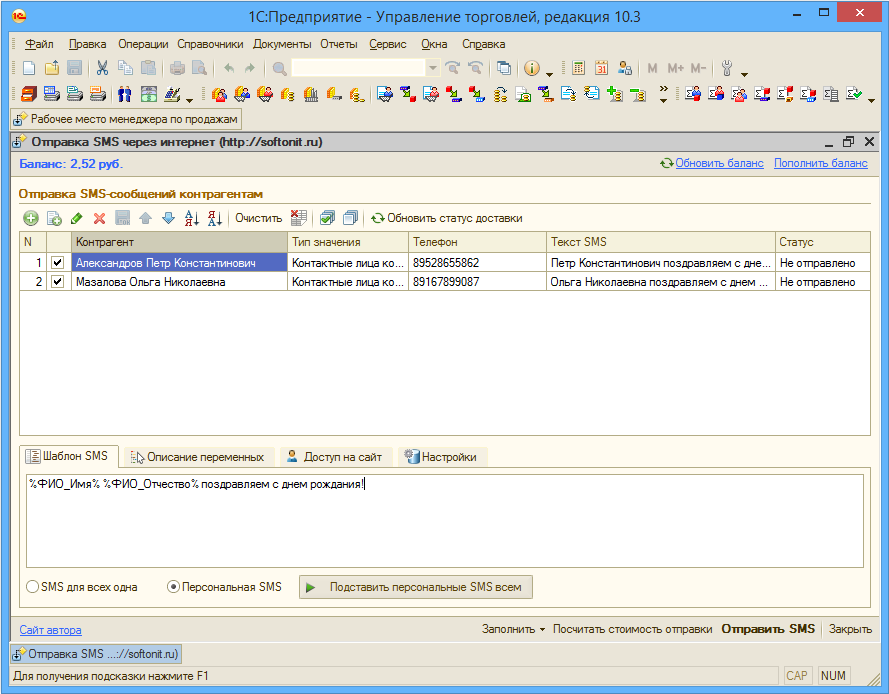
Task: Click the Check all rows icon
Action: pyautogui.click(x=327, y=218)
